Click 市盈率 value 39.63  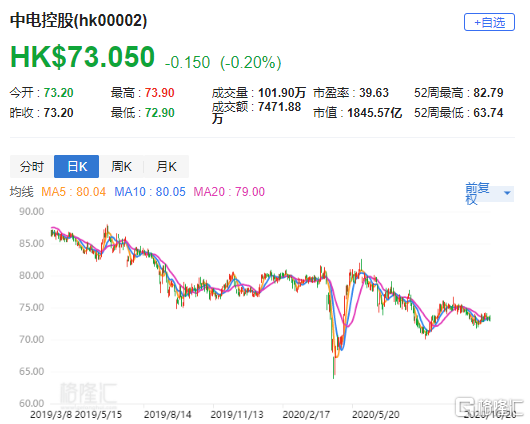coord(374,93)
